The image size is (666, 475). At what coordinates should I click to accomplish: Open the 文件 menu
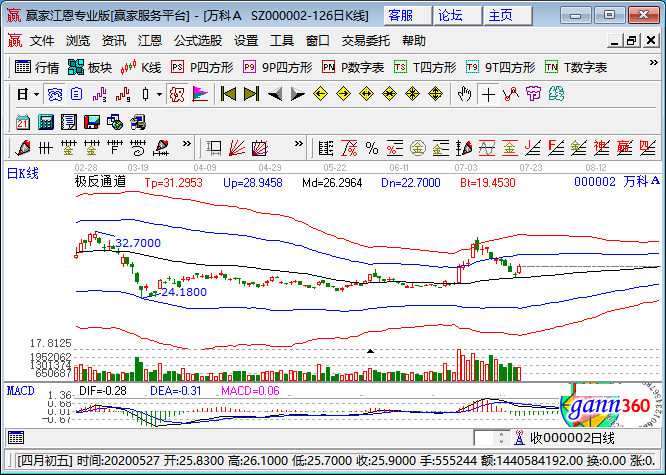pyautogui.click(x=42, y=41)
